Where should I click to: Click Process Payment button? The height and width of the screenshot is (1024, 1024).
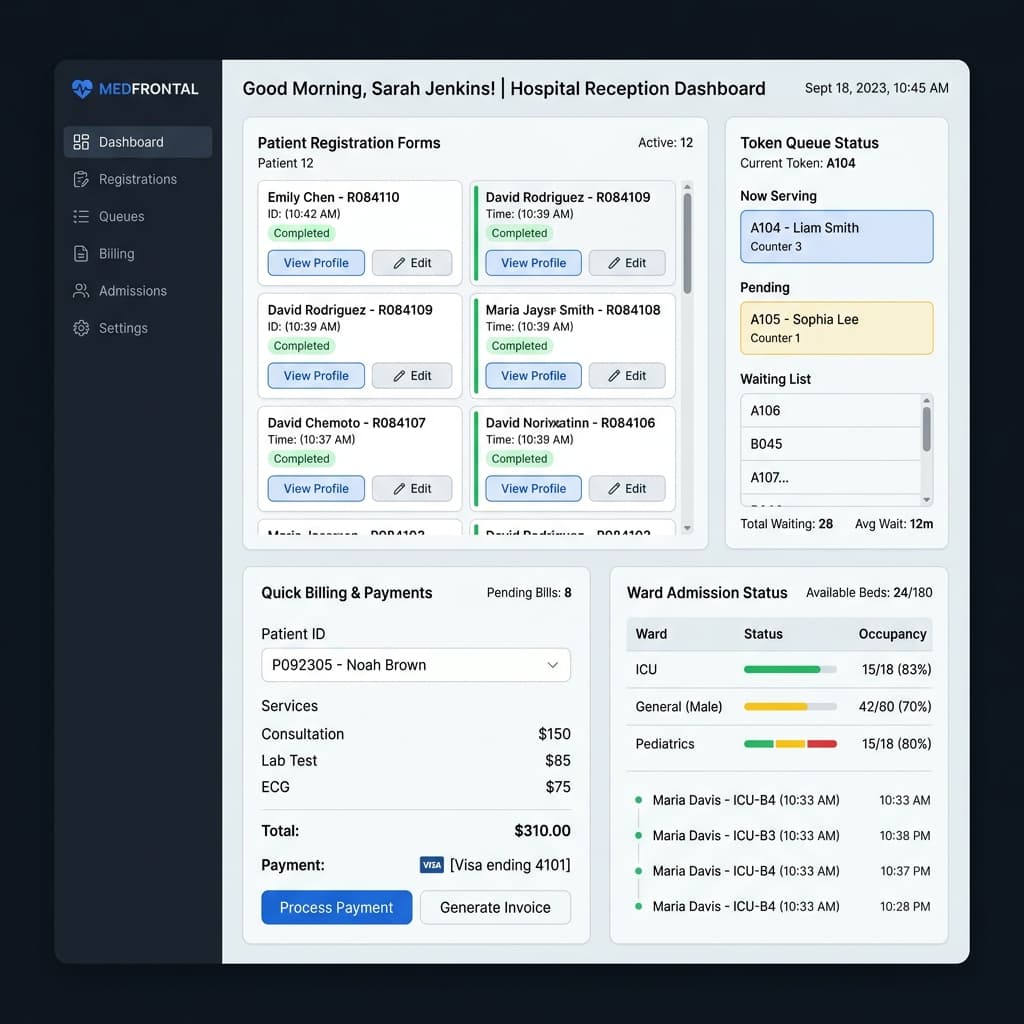pos(336,907)
